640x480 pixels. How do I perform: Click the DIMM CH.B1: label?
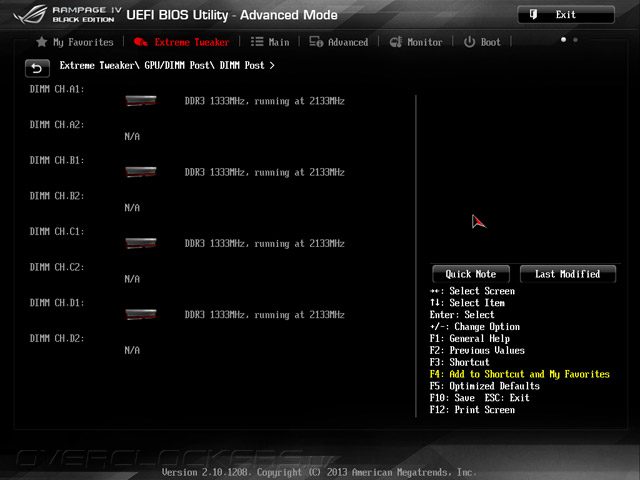click(57, 160)
